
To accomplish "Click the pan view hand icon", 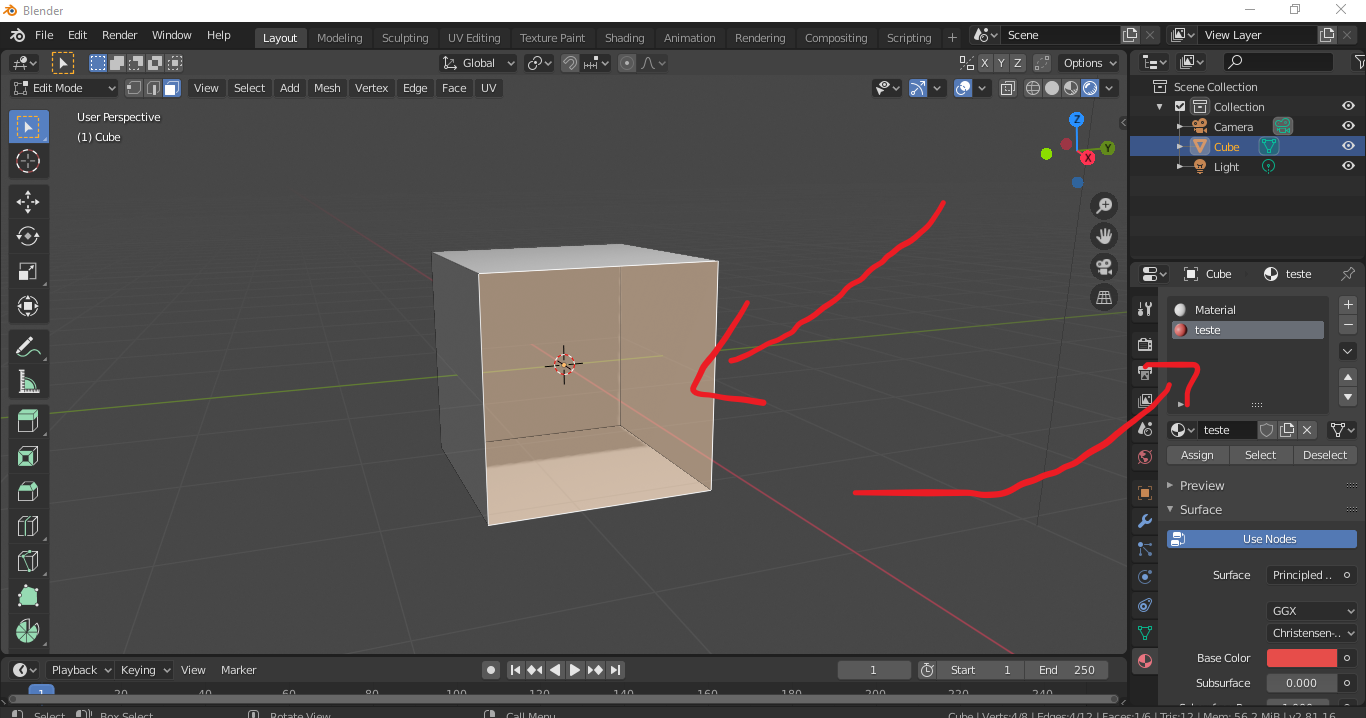I will (x=1104, y=236).
